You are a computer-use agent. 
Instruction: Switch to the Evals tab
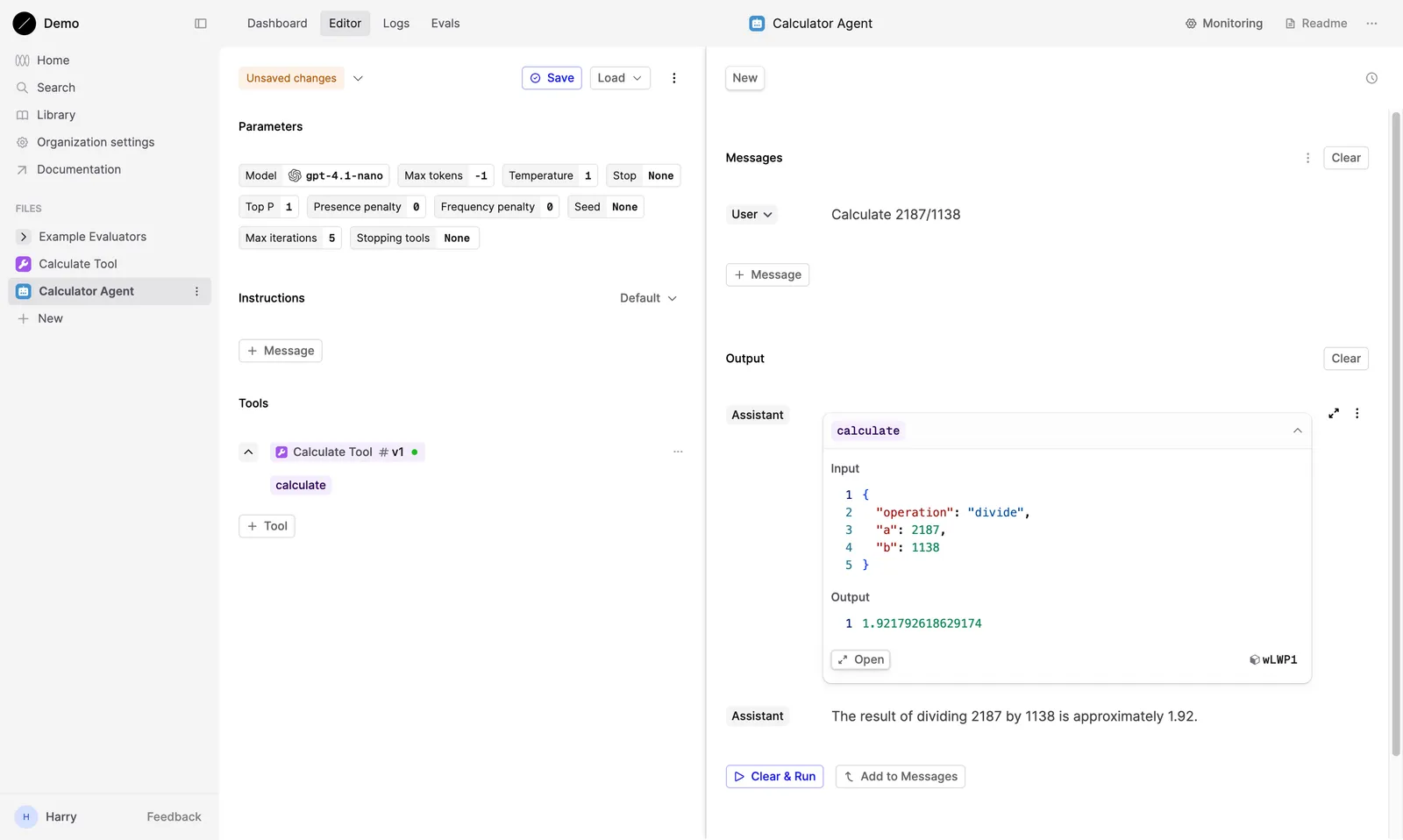click(445, 24)
